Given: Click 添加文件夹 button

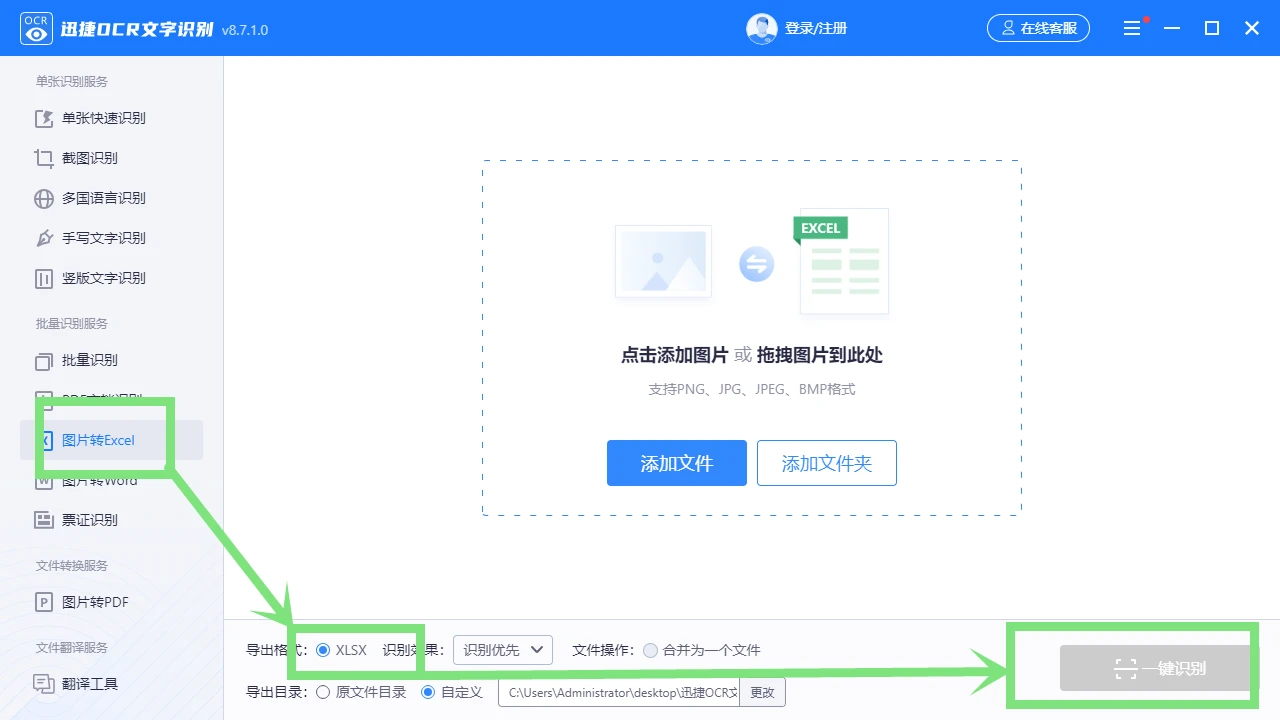Looking at the screenshot, I should (x=827, y=463).
